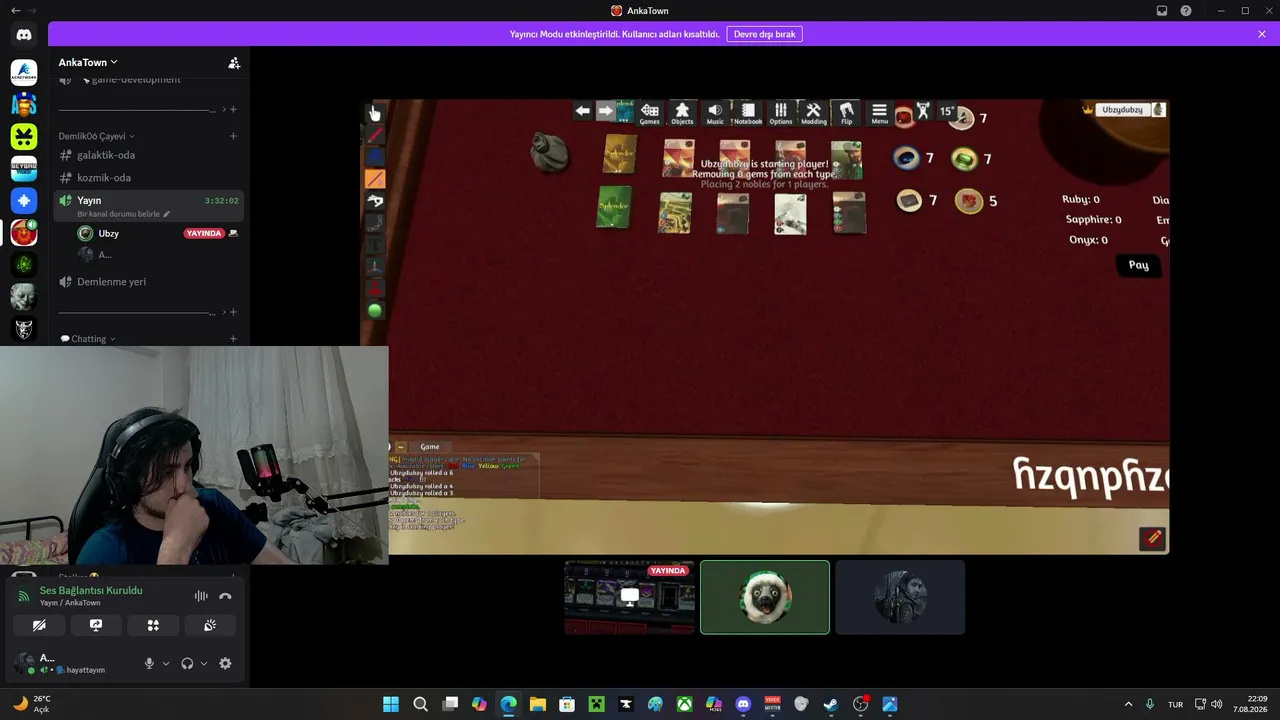Screen dimensions: 1280x720
Task: Open the Tabletop Objects menu
Action: point(682,113)
